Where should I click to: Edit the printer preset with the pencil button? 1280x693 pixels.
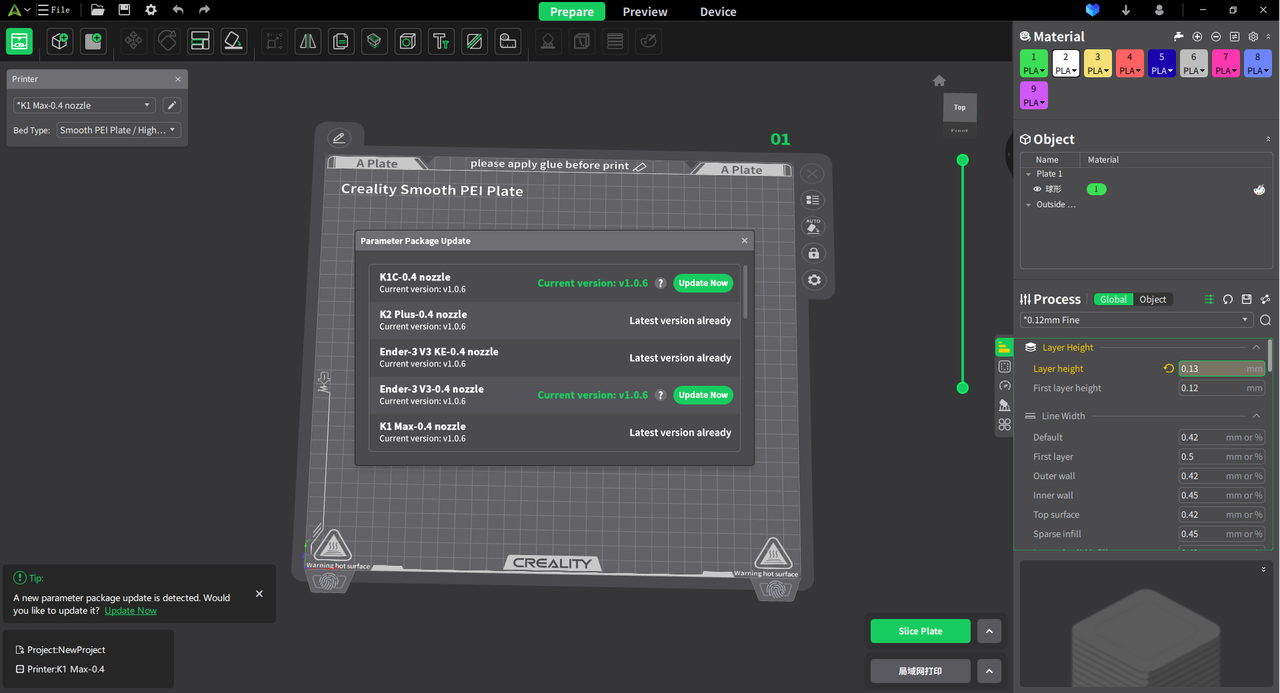(172, 105)
